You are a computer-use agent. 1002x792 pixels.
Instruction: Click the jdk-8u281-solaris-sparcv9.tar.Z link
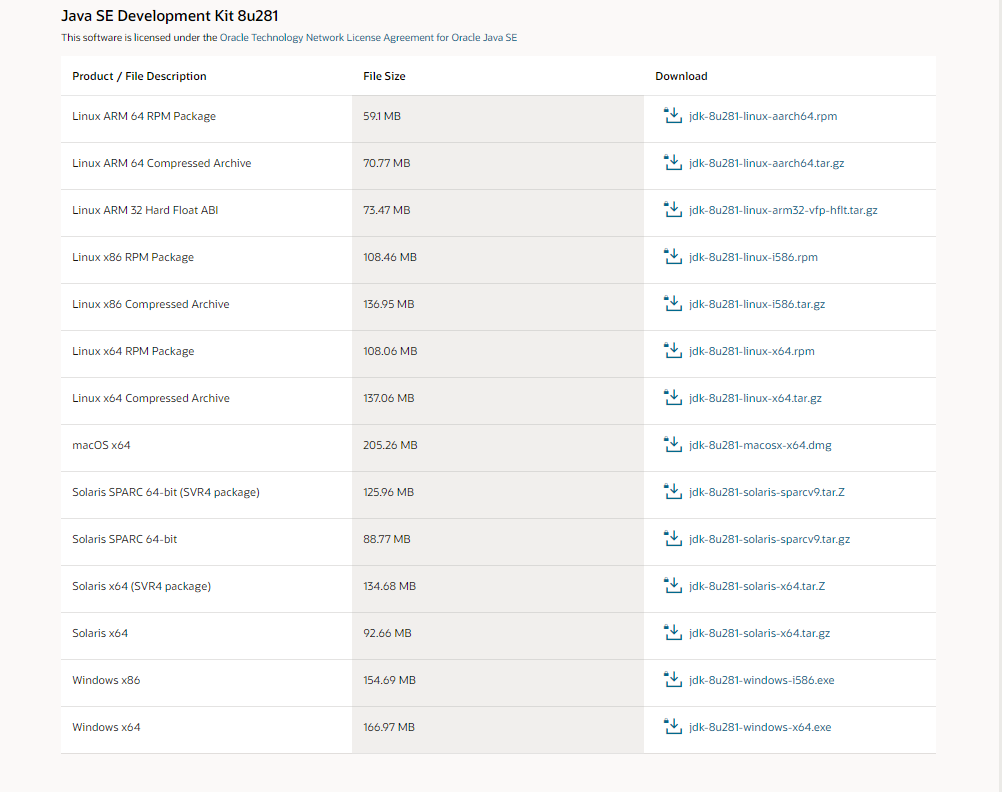click(x=767, y=492)
